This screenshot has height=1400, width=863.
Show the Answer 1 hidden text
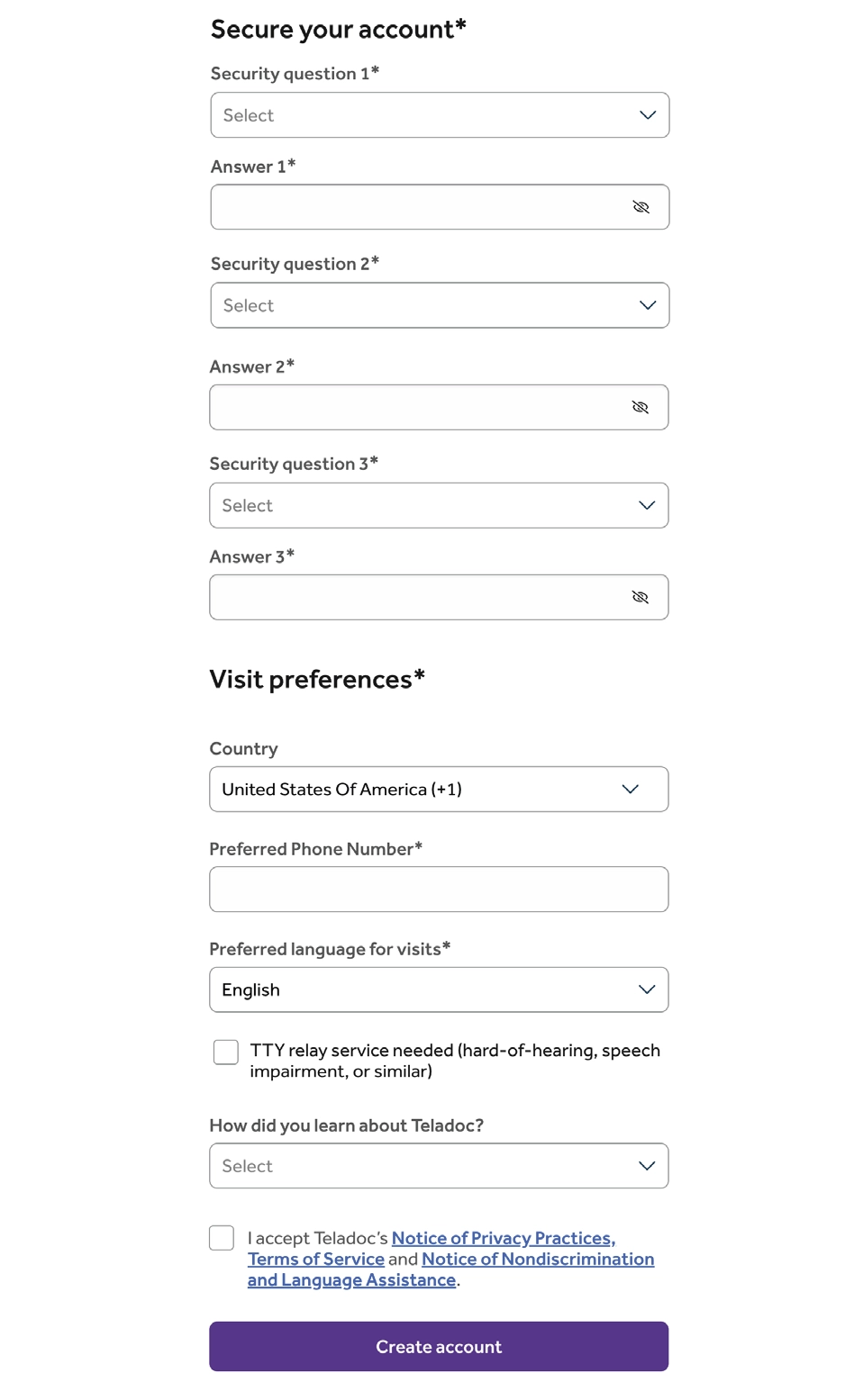click(640, 207)
